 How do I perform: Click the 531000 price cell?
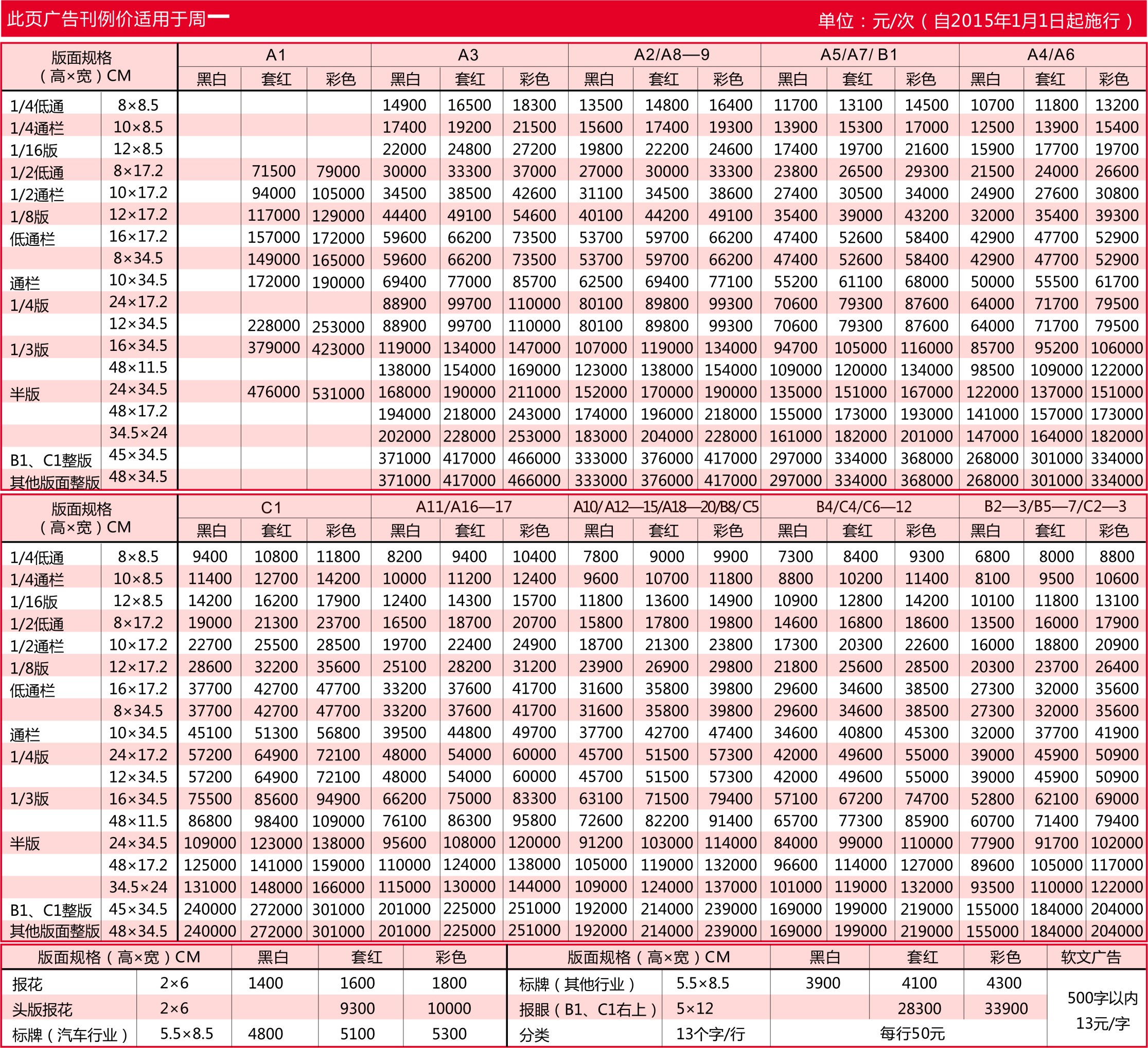(x=338, y=394)
